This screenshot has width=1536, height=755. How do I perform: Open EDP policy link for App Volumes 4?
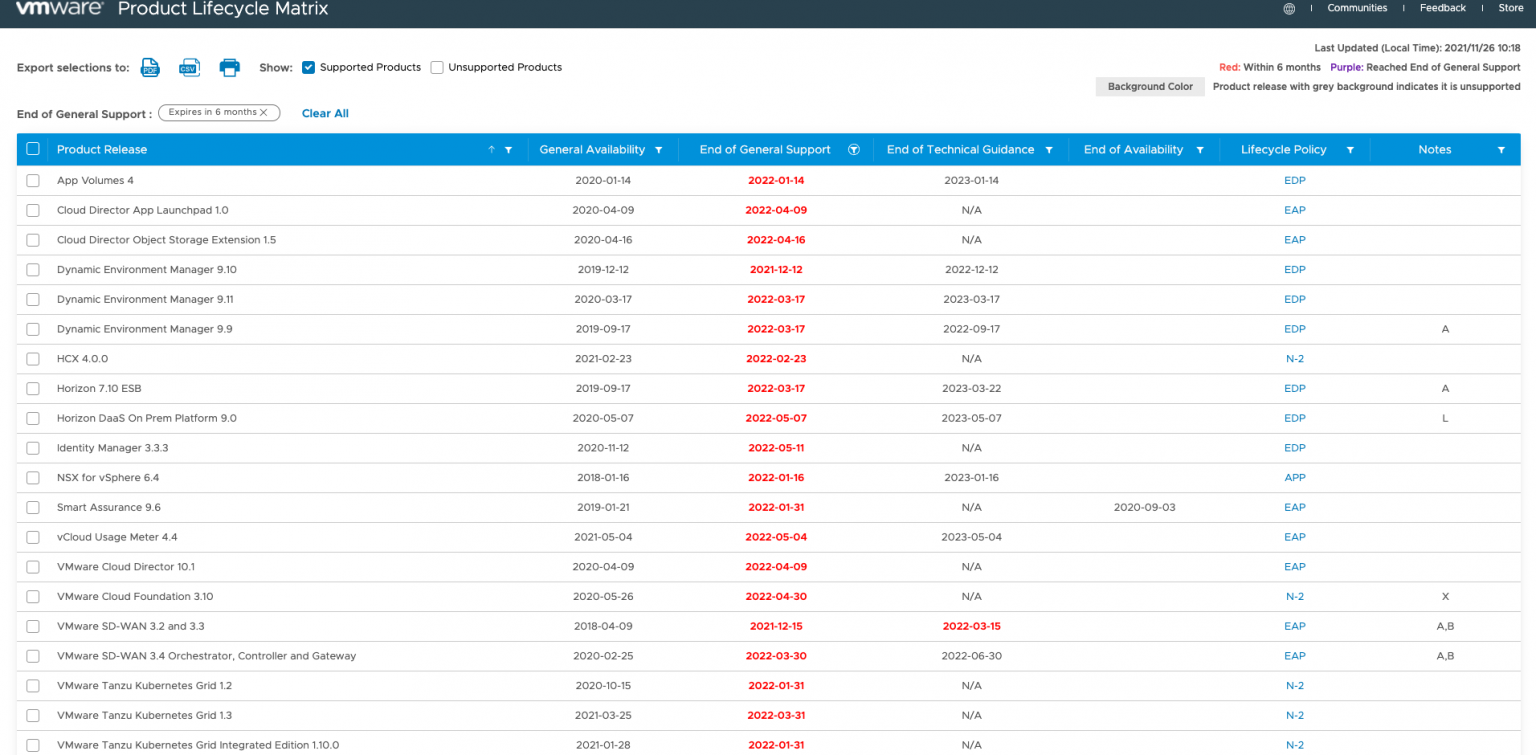[x=1295, y=181]
